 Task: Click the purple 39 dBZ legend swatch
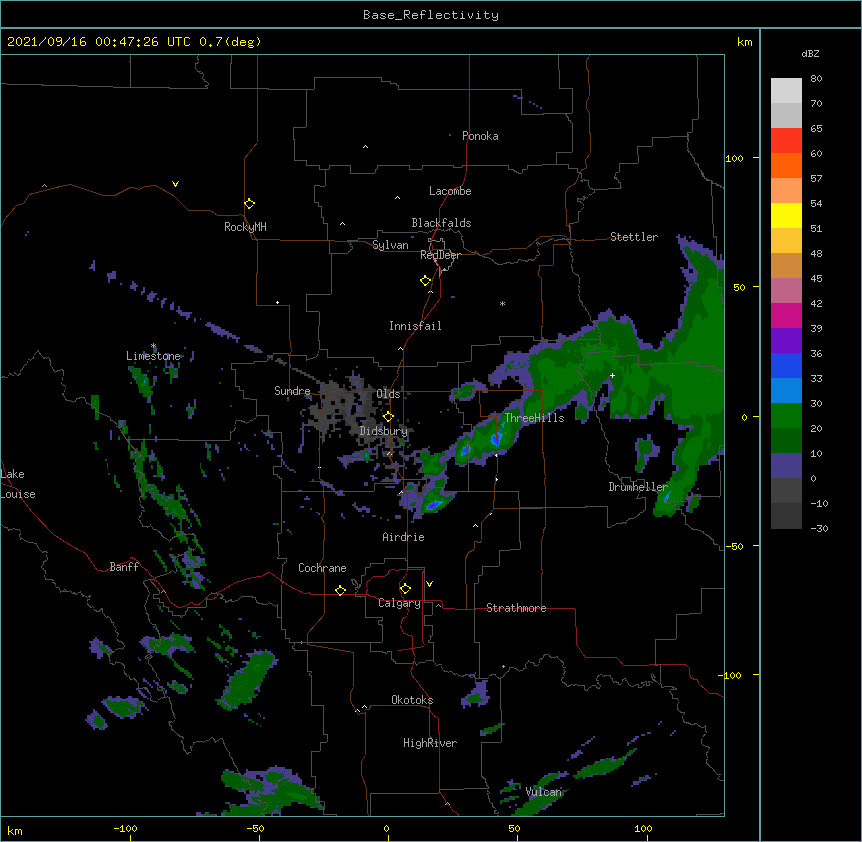click(x=786, y=340)
